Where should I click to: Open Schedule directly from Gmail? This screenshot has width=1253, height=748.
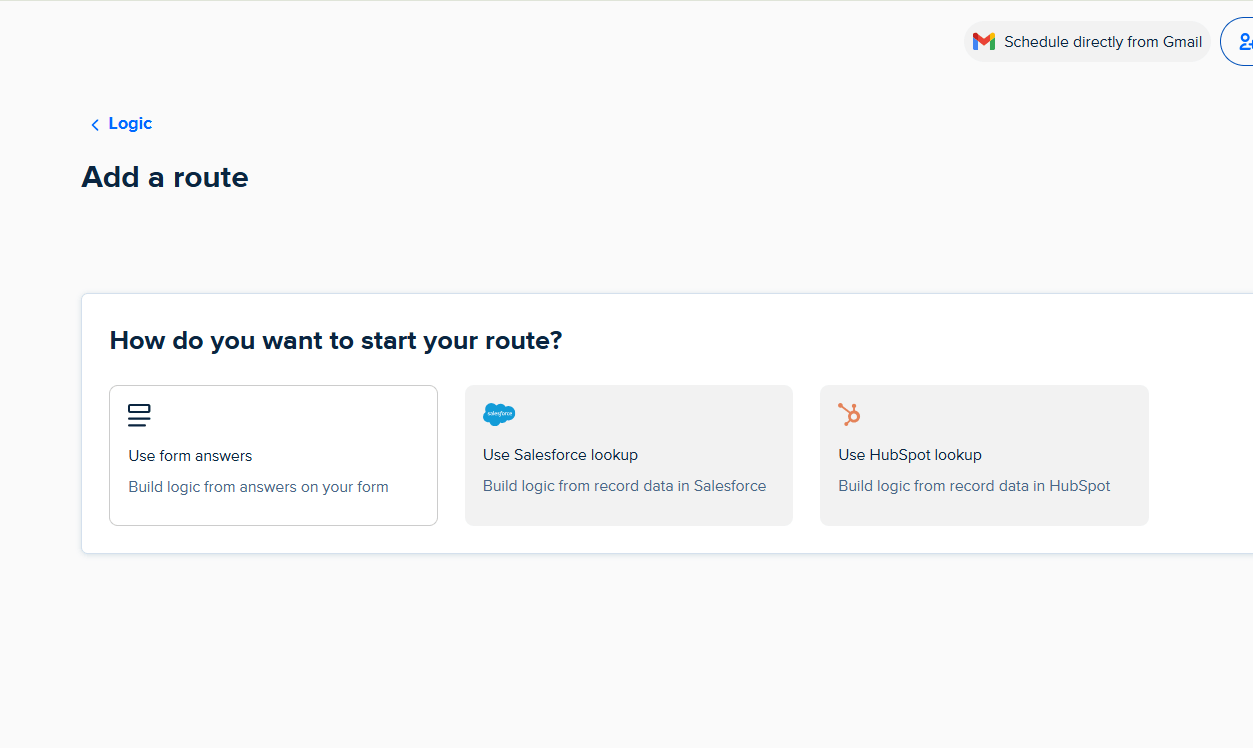tap(1086, 41)
